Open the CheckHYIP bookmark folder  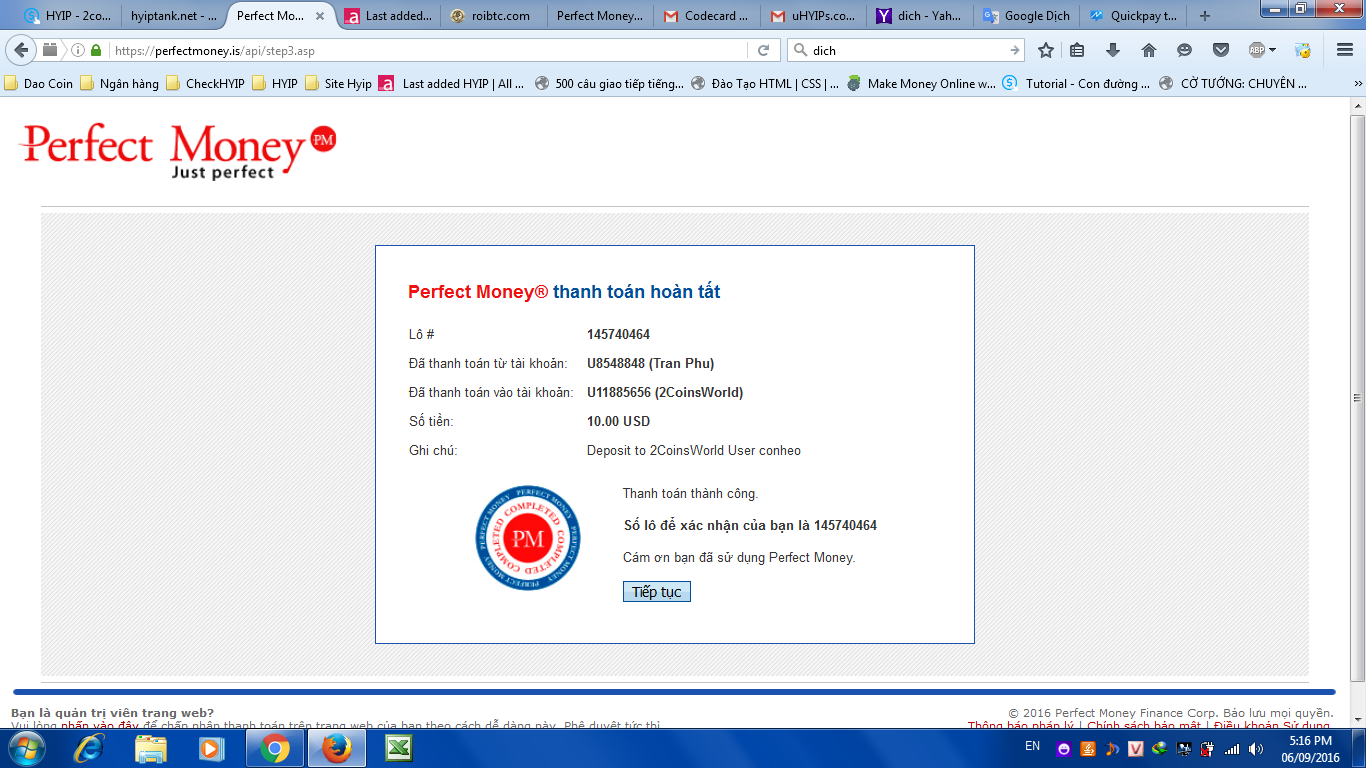[x=205, y=84]
